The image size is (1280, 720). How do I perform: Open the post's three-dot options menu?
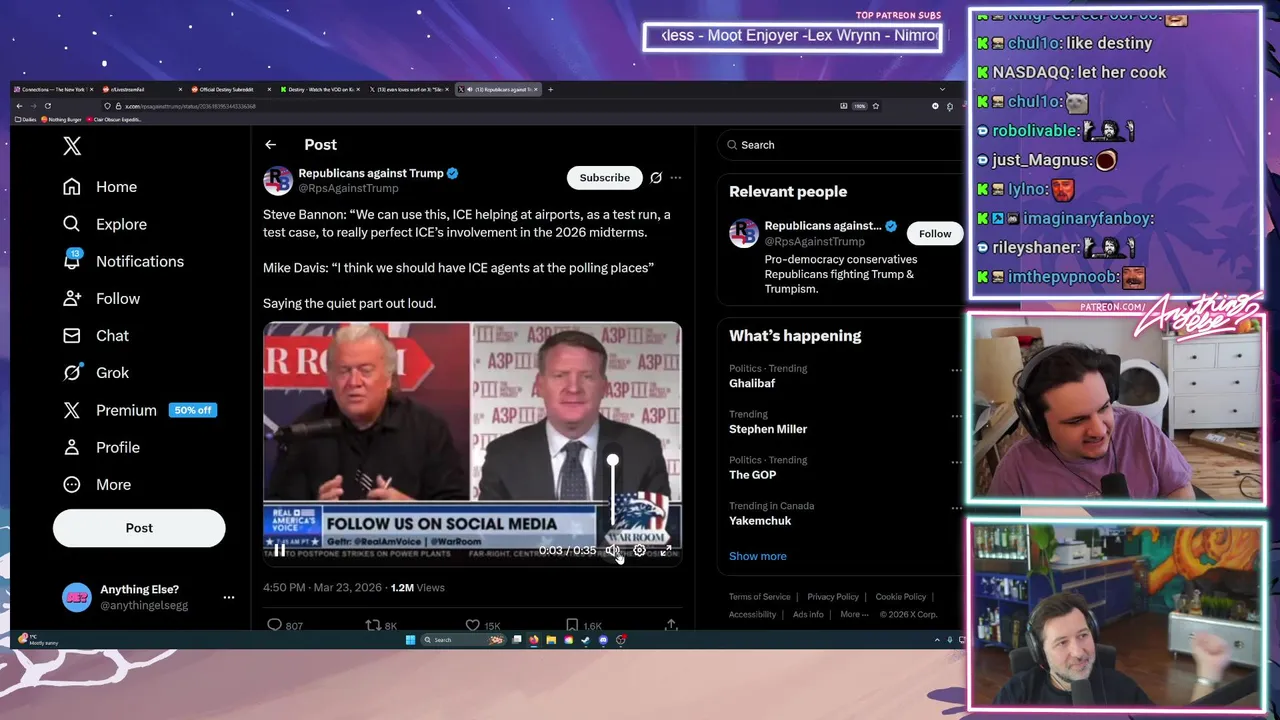[676, 177]
